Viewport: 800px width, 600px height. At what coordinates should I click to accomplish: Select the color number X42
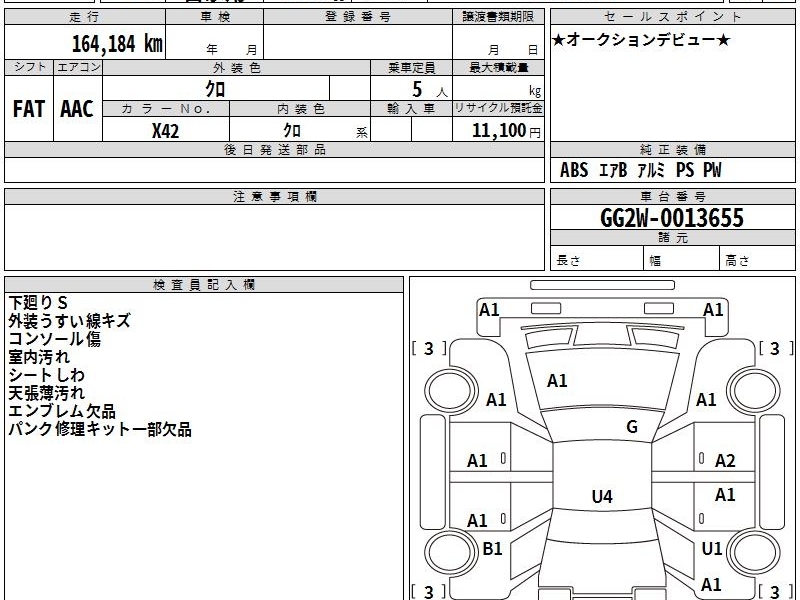click(x=165, y=131)
